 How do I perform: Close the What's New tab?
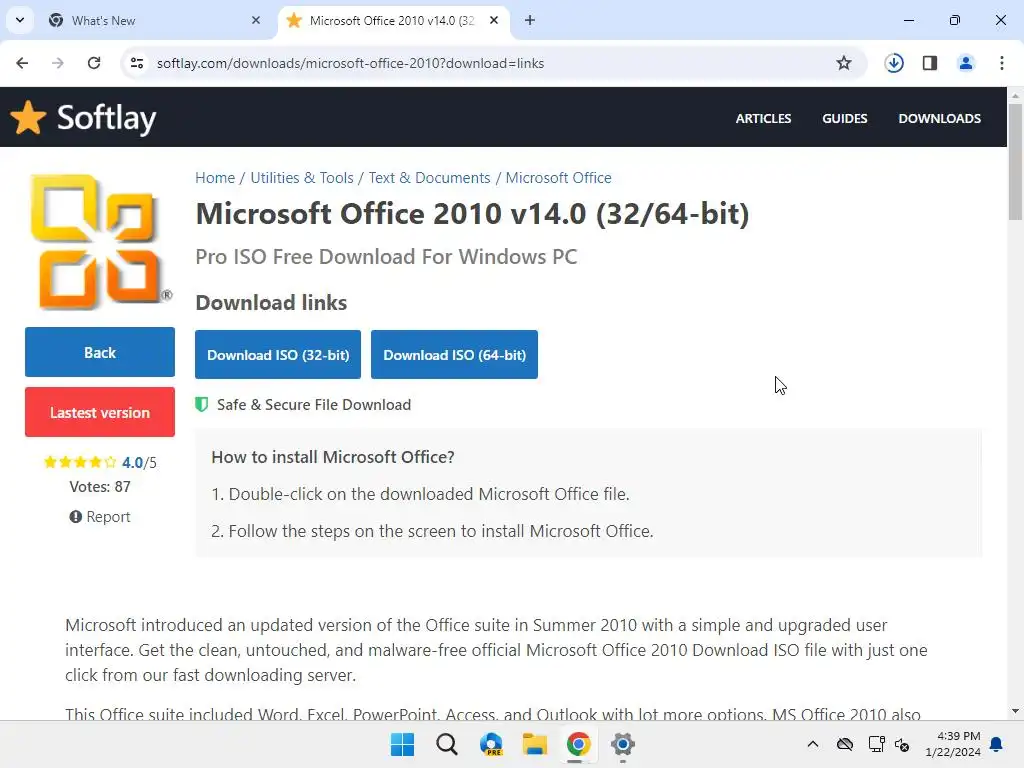click(x=256, y=20)
